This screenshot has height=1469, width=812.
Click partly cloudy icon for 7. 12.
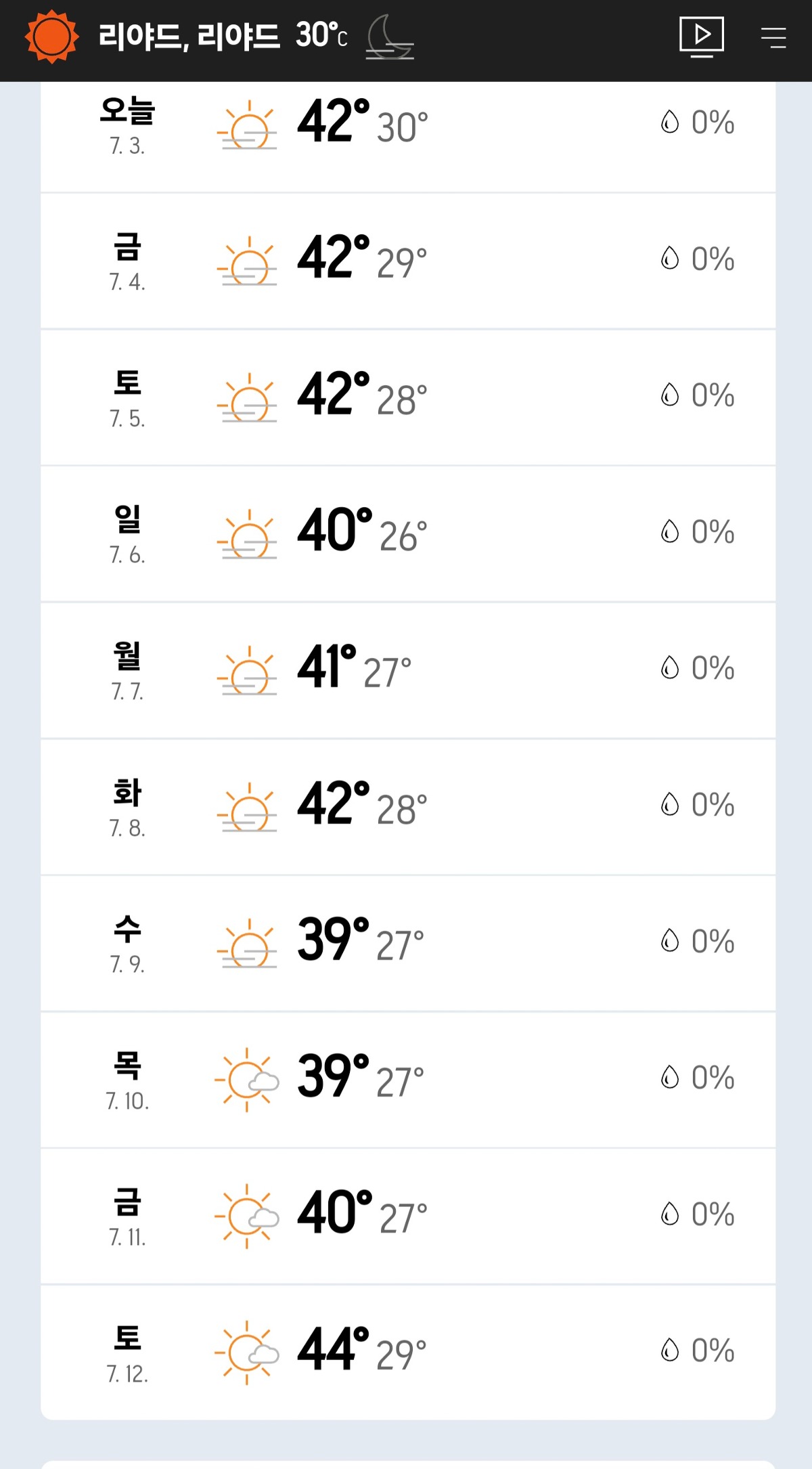(x=247, y=1352)
